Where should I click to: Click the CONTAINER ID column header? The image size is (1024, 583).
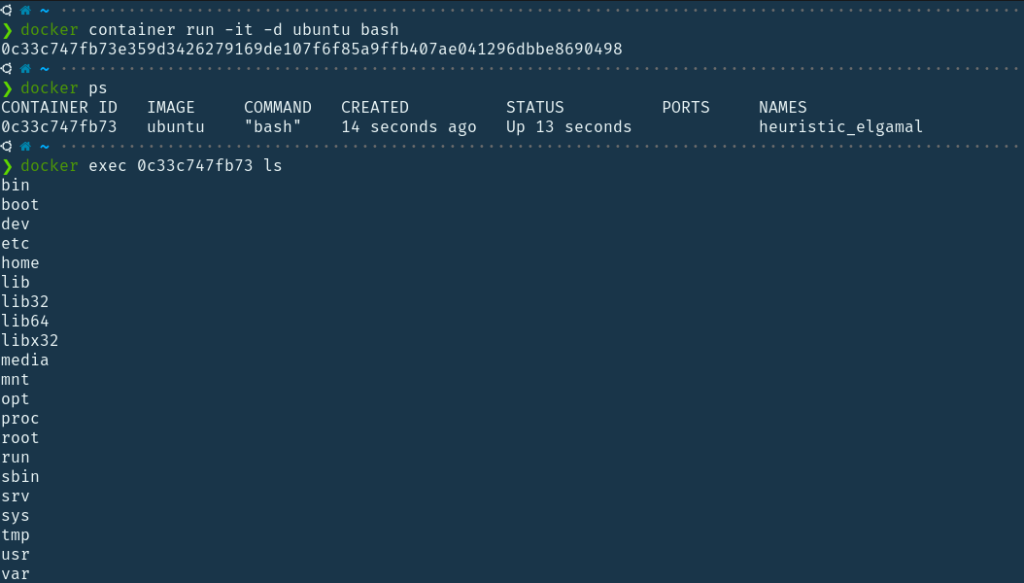pos(59,107)
